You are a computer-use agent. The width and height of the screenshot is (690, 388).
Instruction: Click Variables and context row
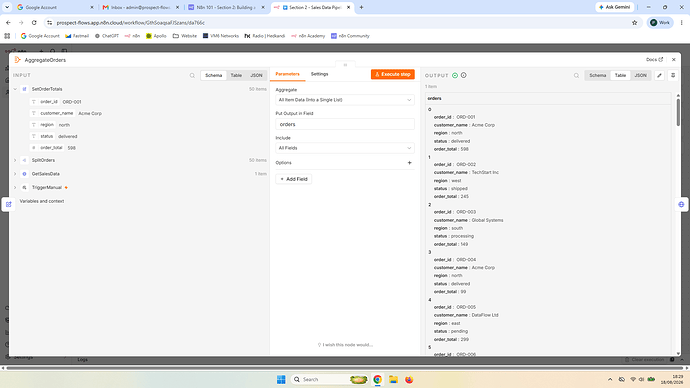coord(42,201)
